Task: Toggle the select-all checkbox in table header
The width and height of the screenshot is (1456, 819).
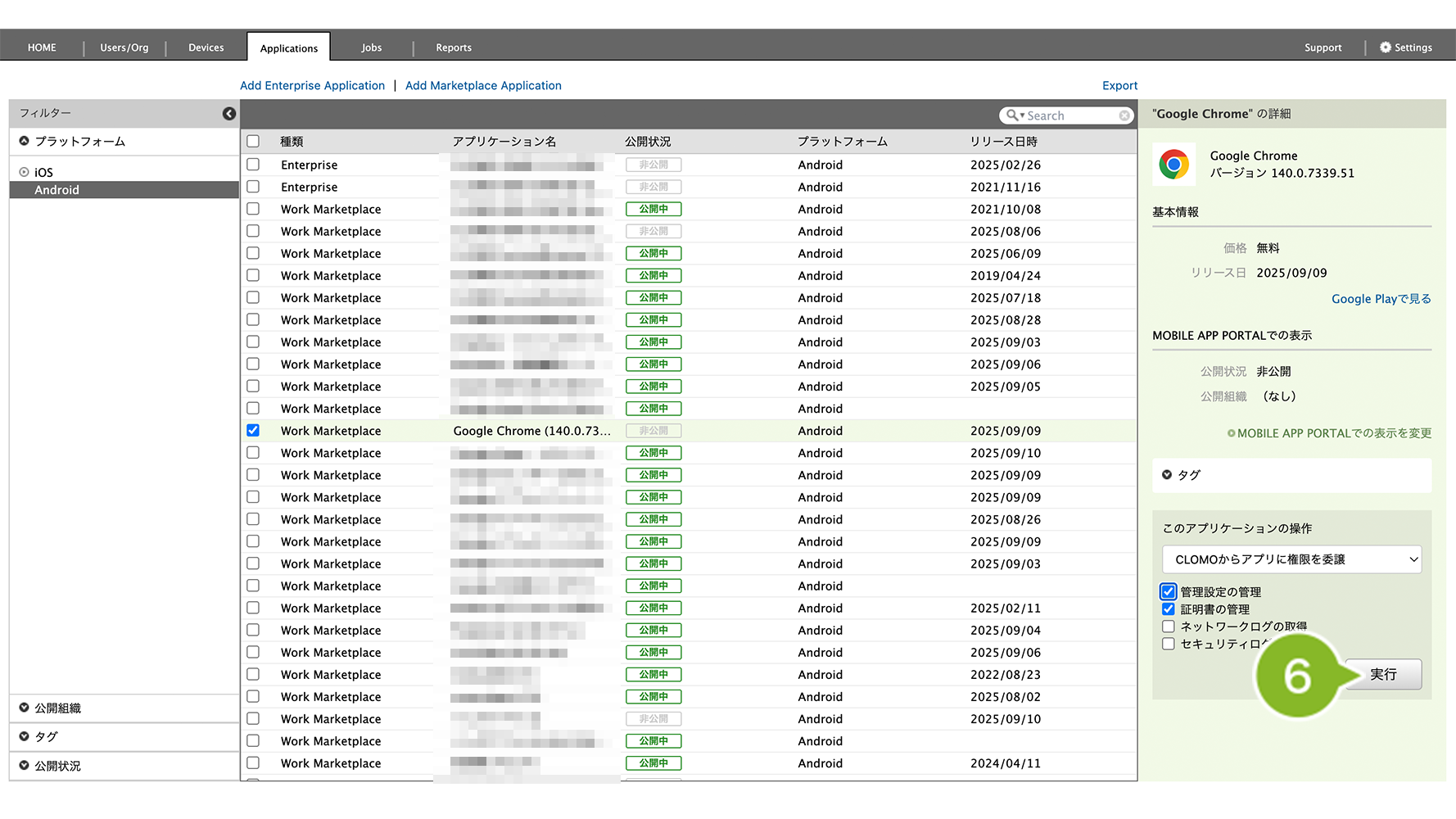Action: 253,141
